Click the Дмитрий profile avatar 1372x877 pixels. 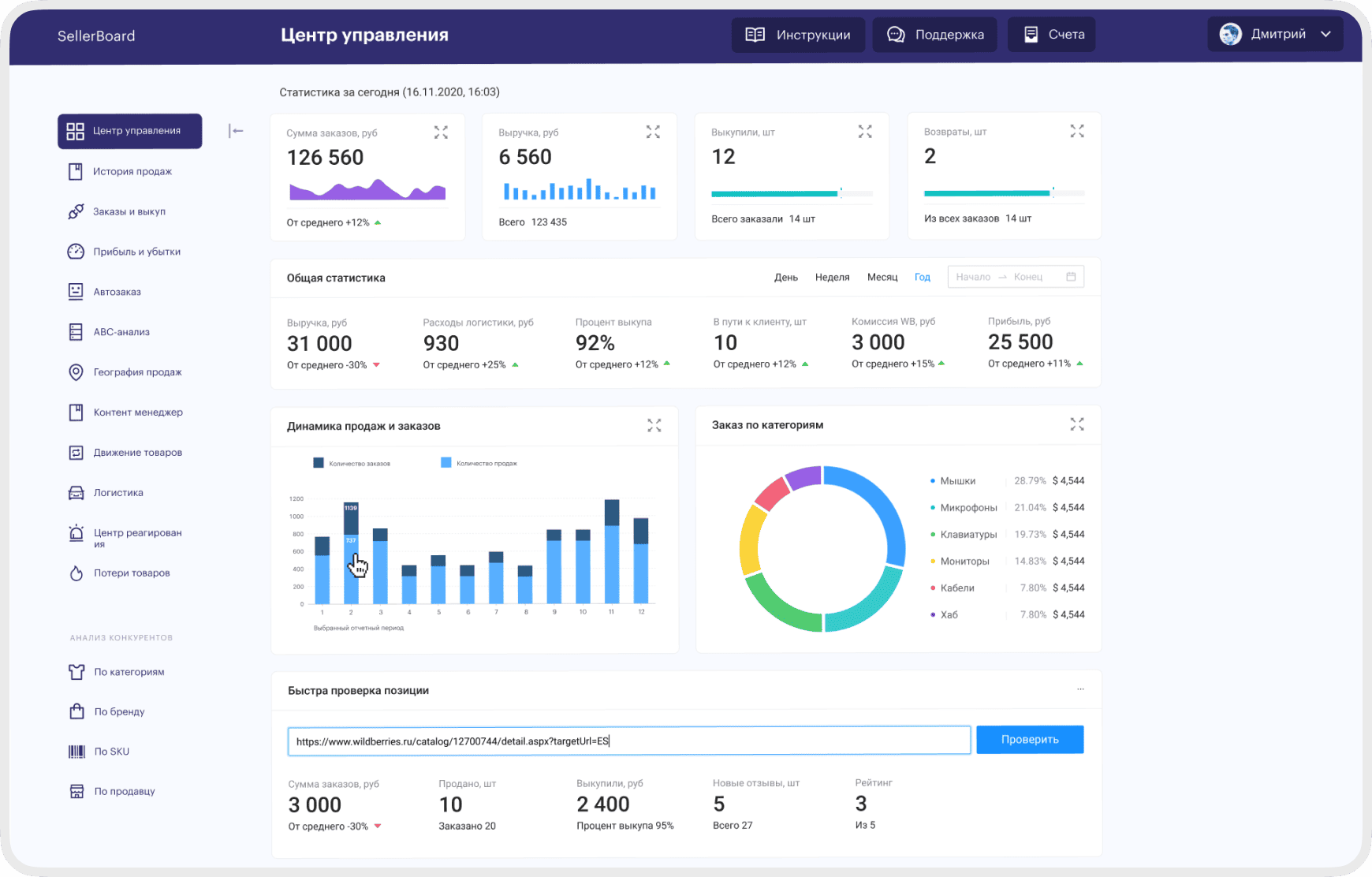coord(1230,34)
